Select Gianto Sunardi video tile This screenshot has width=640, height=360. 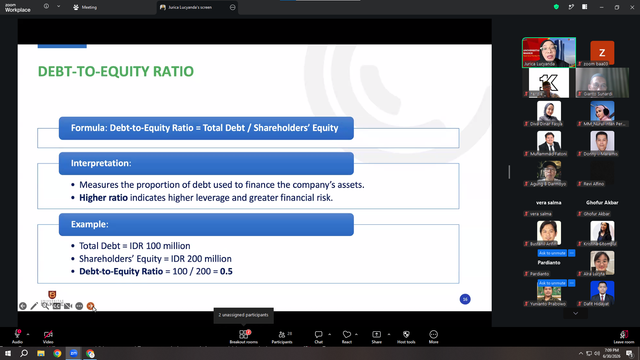[x=602, y=83]
